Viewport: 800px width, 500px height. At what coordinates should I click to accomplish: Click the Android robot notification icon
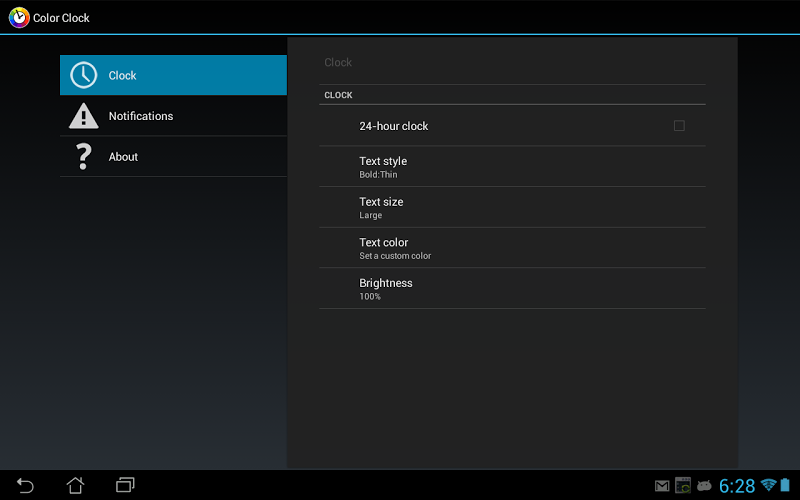point(704,485)
